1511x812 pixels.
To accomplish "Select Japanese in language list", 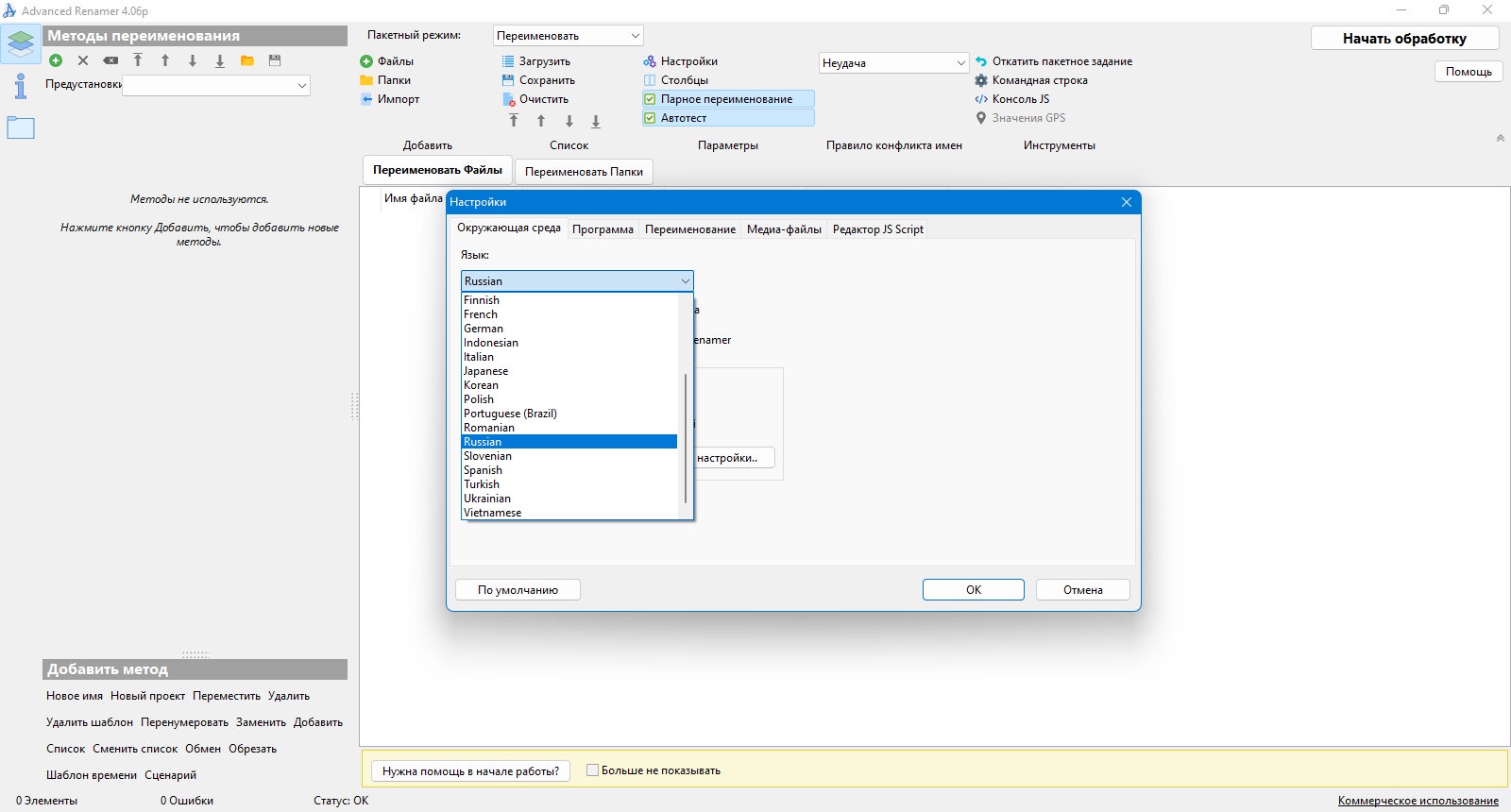I will [569, 371].
